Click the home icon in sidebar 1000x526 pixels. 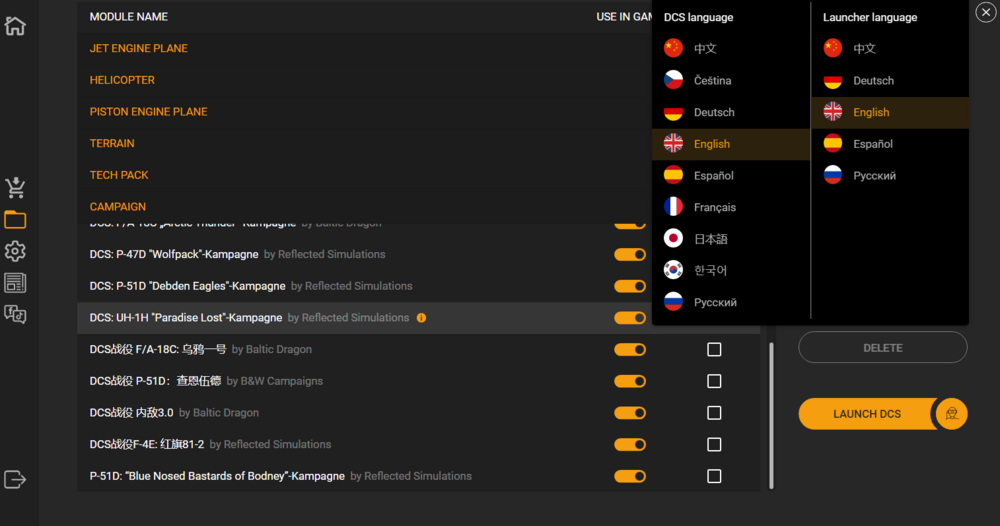coord(15,26)
